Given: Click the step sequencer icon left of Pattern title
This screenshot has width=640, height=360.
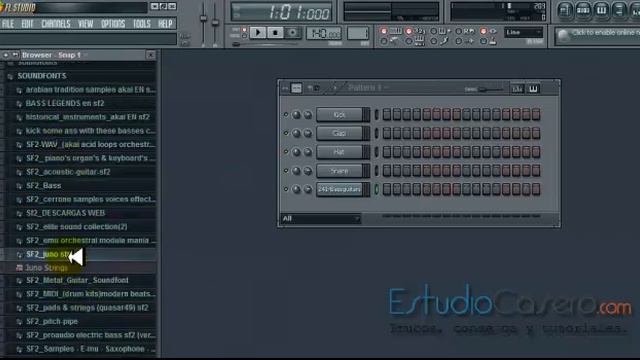Looking at the screenshot, I should click(297, 88).
